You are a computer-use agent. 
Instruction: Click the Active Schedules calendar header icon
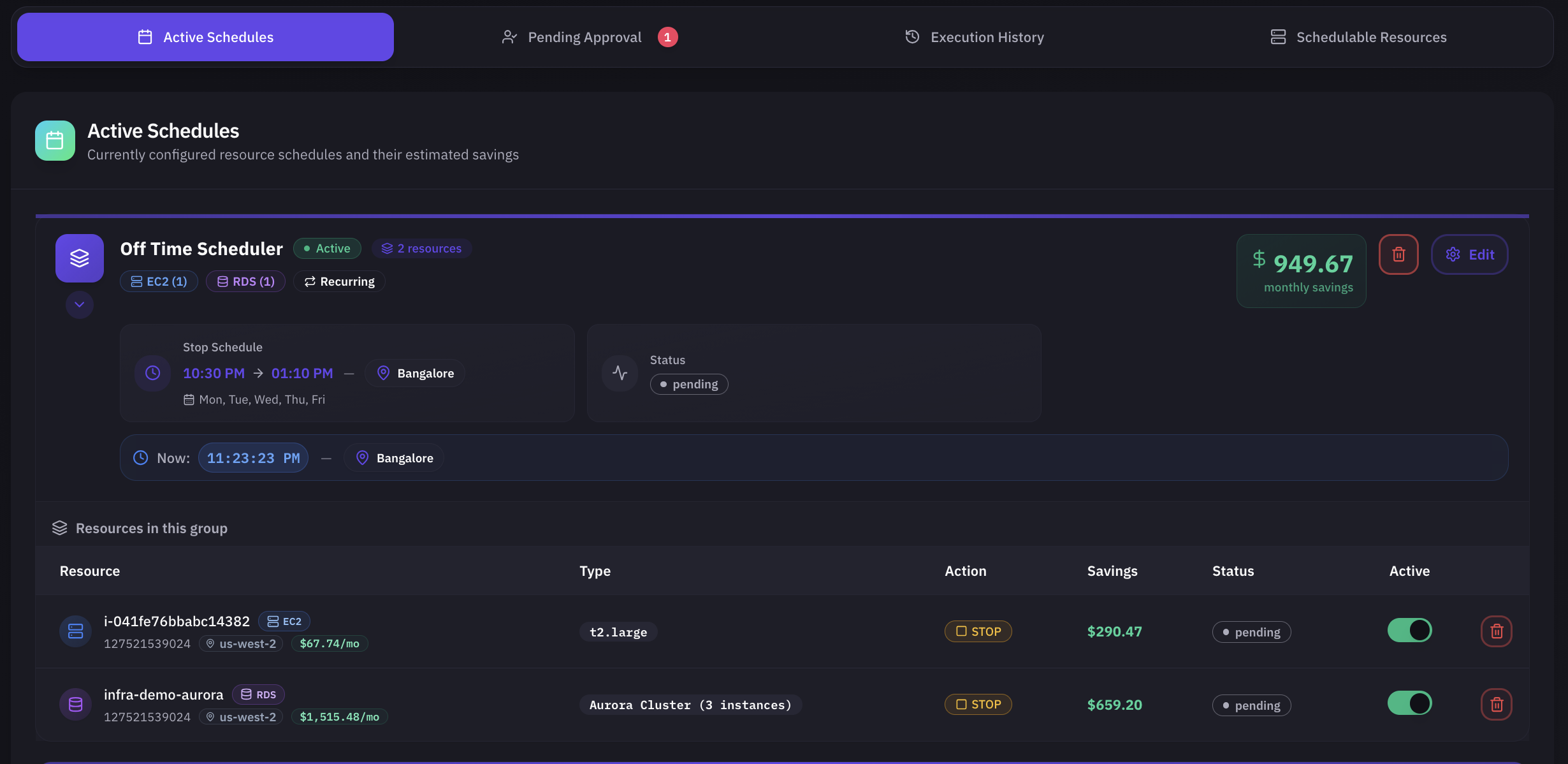(55, 141)
